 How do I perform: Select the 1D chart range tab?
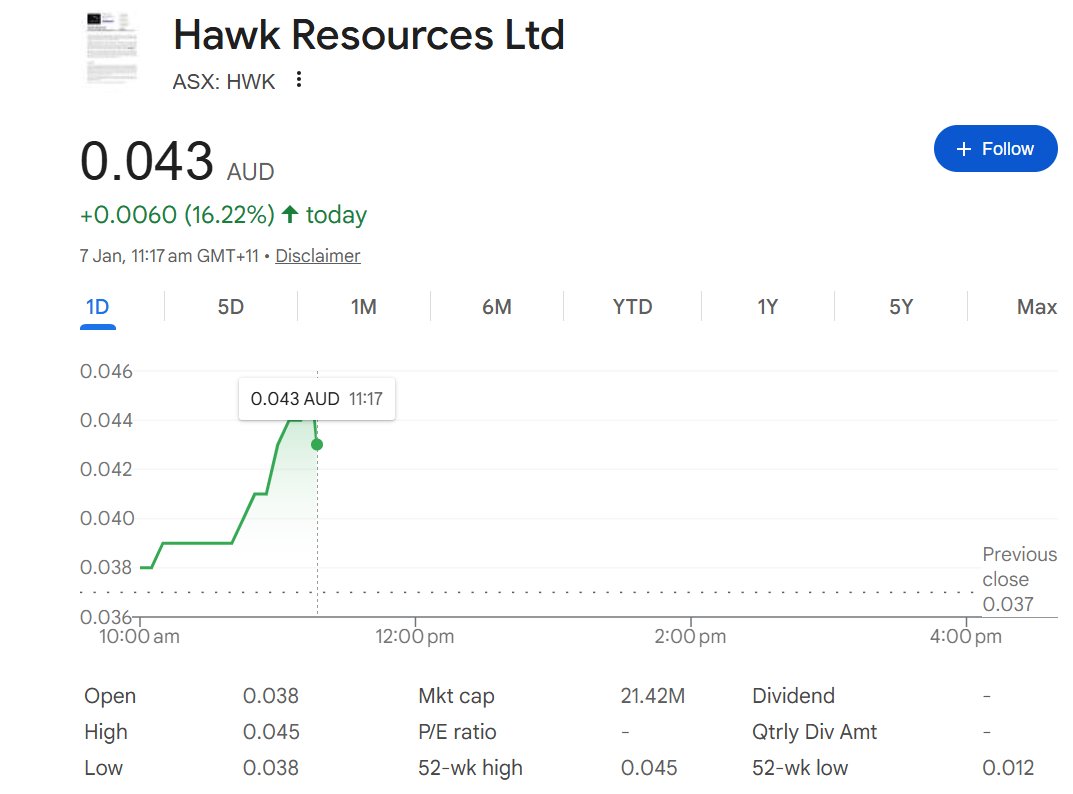[98, 307]
